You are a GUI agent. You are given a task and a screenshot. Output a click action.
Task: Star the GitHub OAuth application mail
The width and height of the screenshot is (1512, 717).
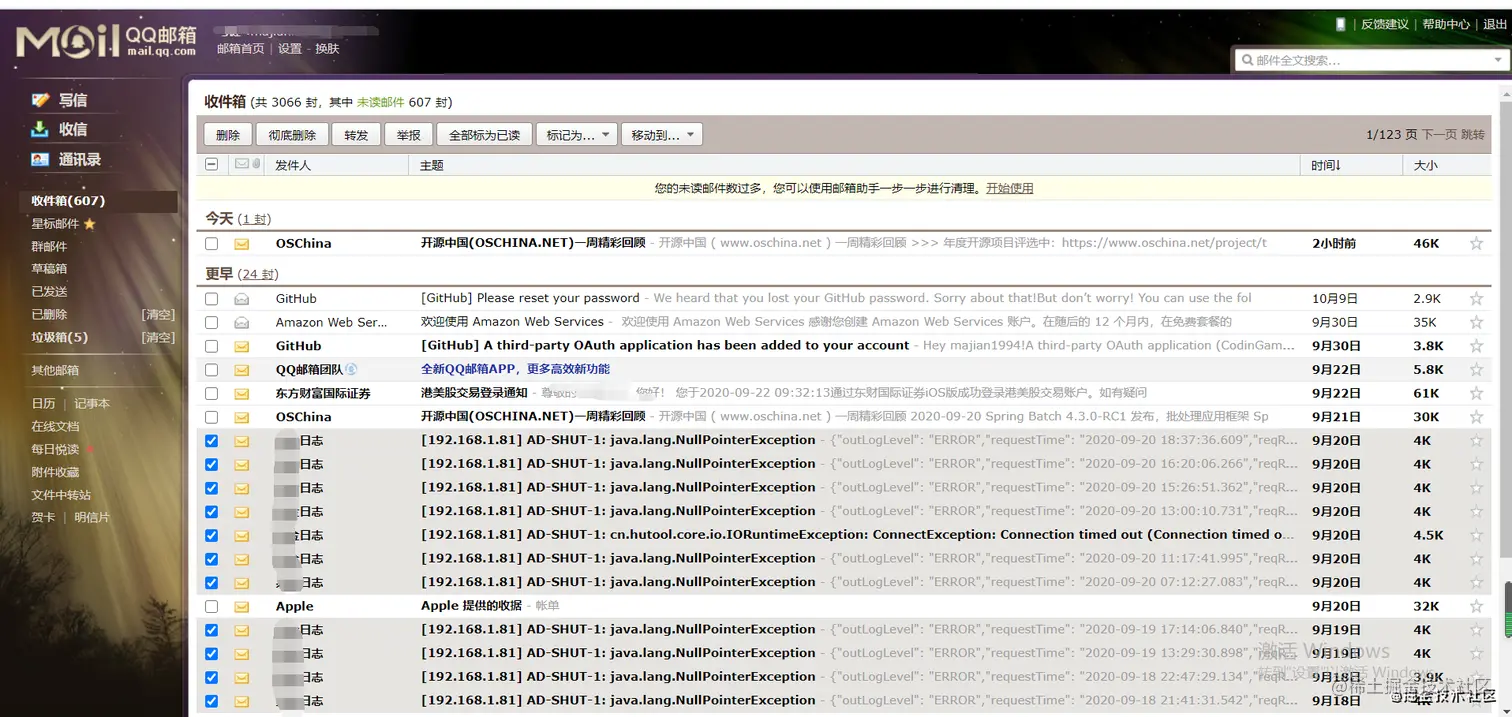click(x=1476, y=346)
